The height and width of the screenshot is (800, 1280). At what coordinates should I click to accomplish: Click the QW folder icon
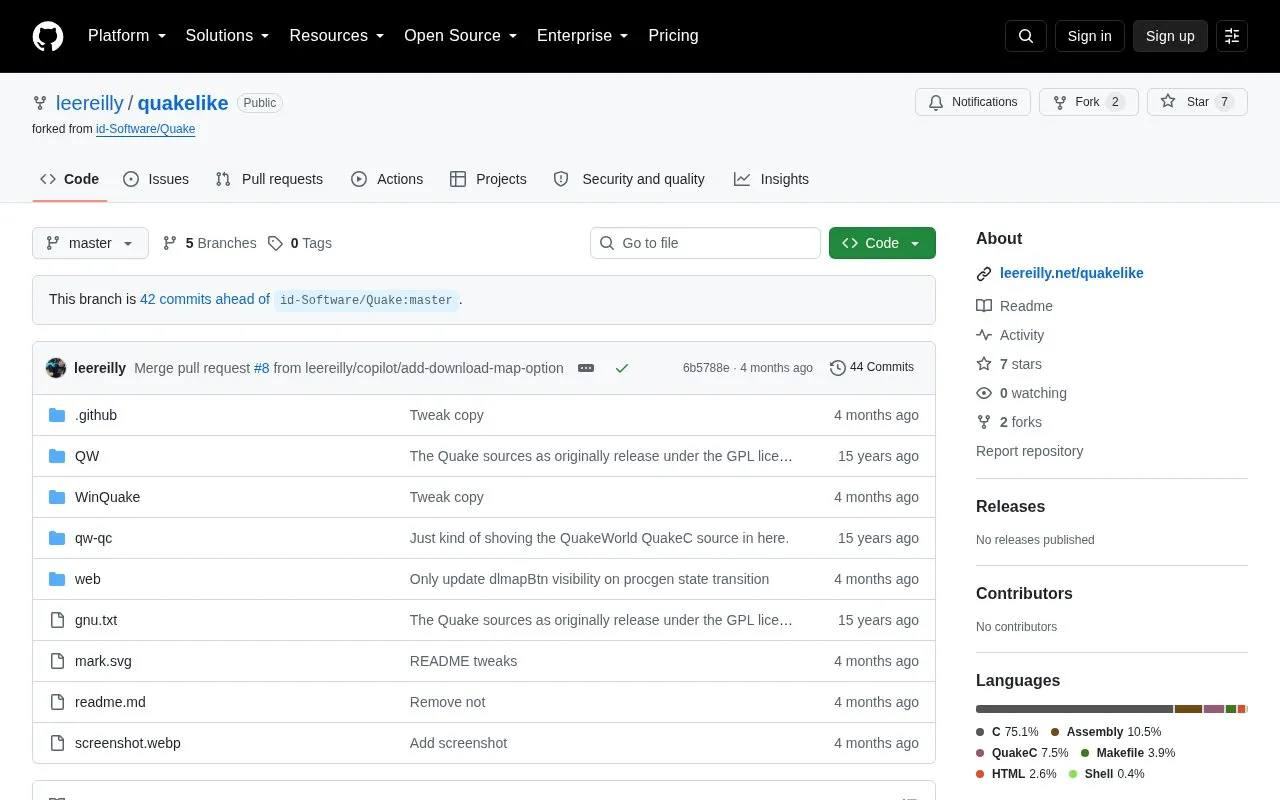(x=57, y=456)
